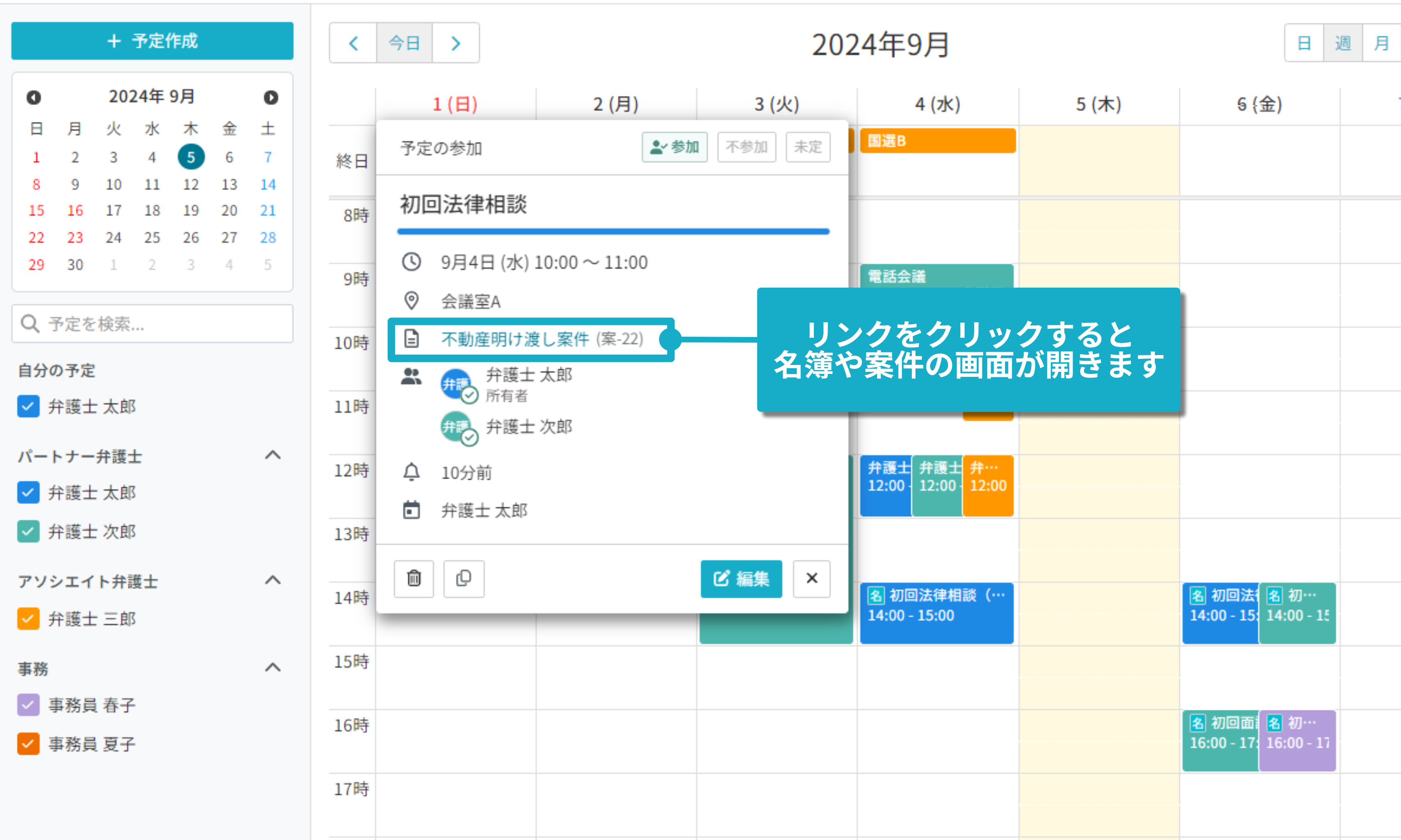Image resolution: width=1401 pixels, height=840 pixels.
Task: Open the 不動産明け渡し案件 case link
Action: pyautogui.click(x=515, y=339)
